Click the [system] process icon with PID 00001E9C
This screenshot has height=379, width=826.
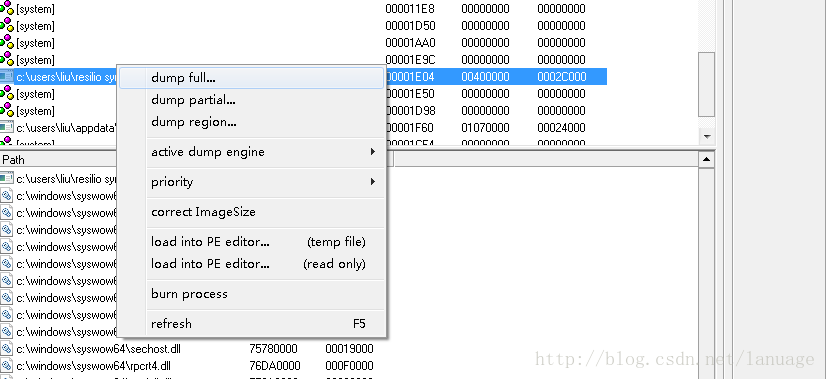pos(6,59)
